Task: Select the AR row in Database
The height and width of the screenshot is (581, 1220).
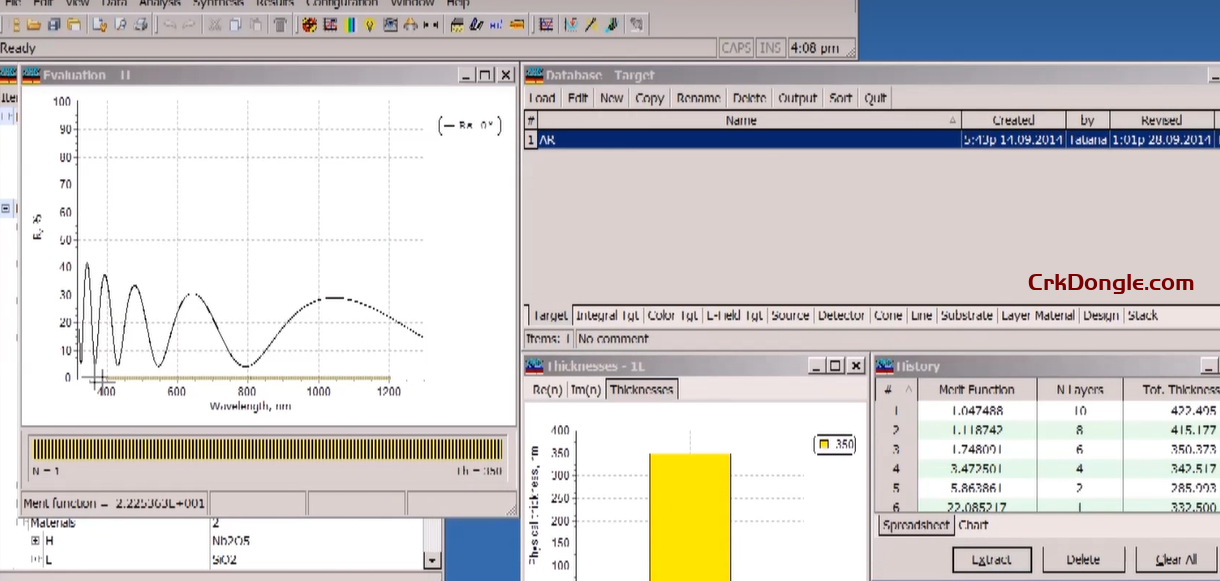Action: [x=740, y=140]
